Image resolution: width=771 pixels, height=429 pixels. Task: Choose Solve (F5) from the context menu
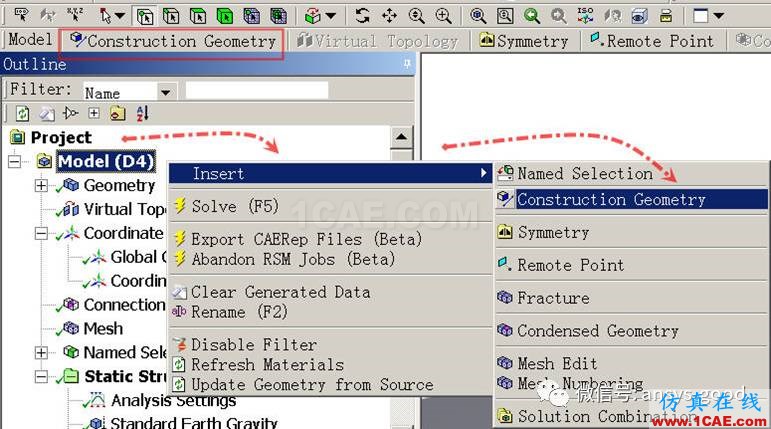click(x=330, y=206)
